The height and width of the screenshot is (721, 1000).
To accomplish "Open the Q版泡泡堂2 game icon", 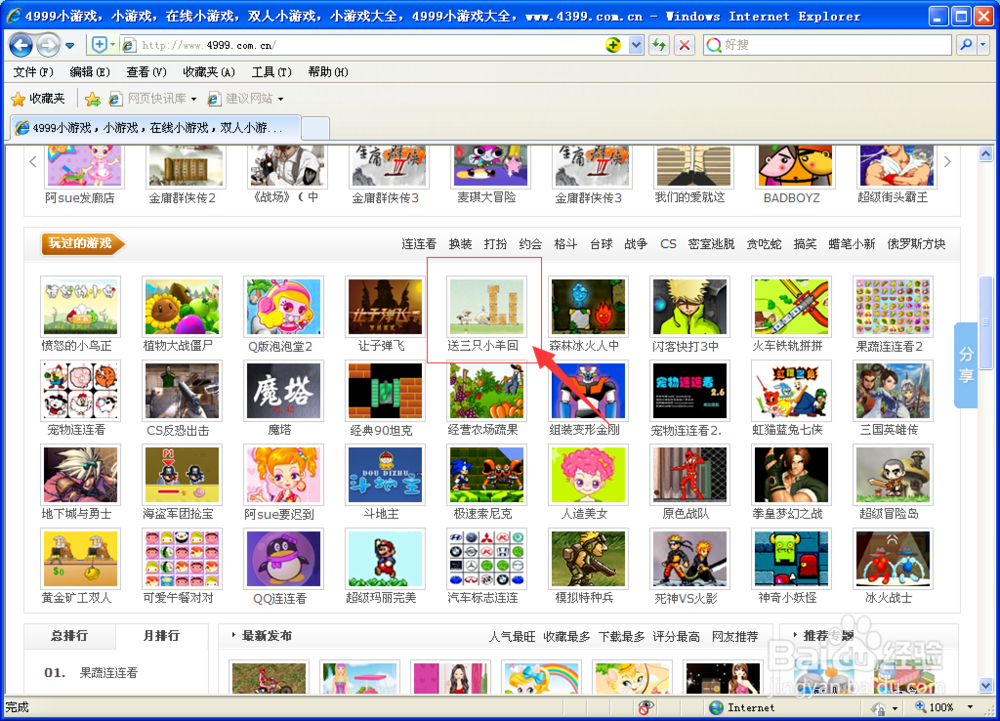I will [x=283, y=307].
